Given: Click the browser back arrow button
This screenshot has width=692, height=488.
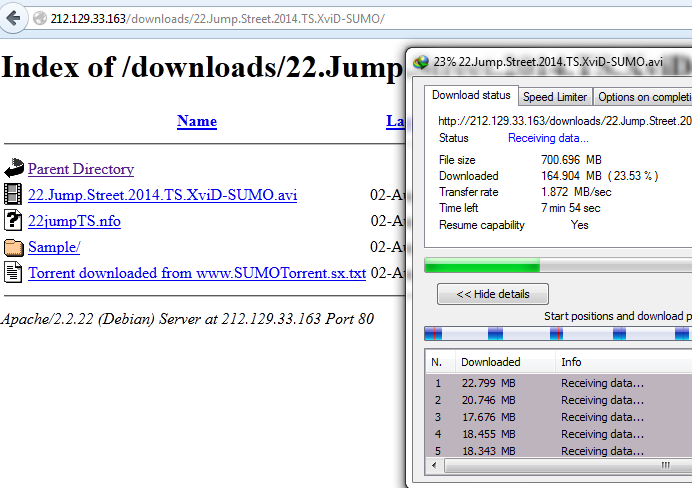Looking at the screenshot, I should (13, 19).
